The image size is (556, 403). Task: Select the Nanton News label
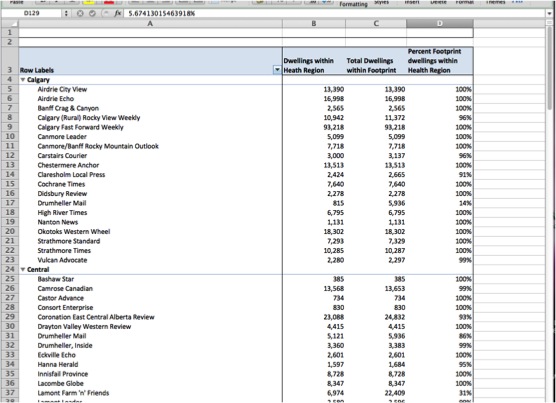(x=57, y=222)
